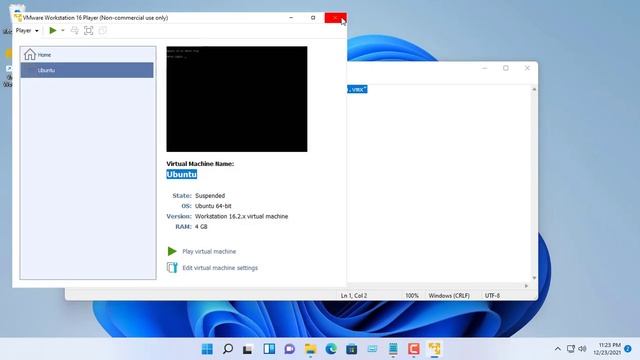Open the red Camtasia taskbar icon

[413, 349]
